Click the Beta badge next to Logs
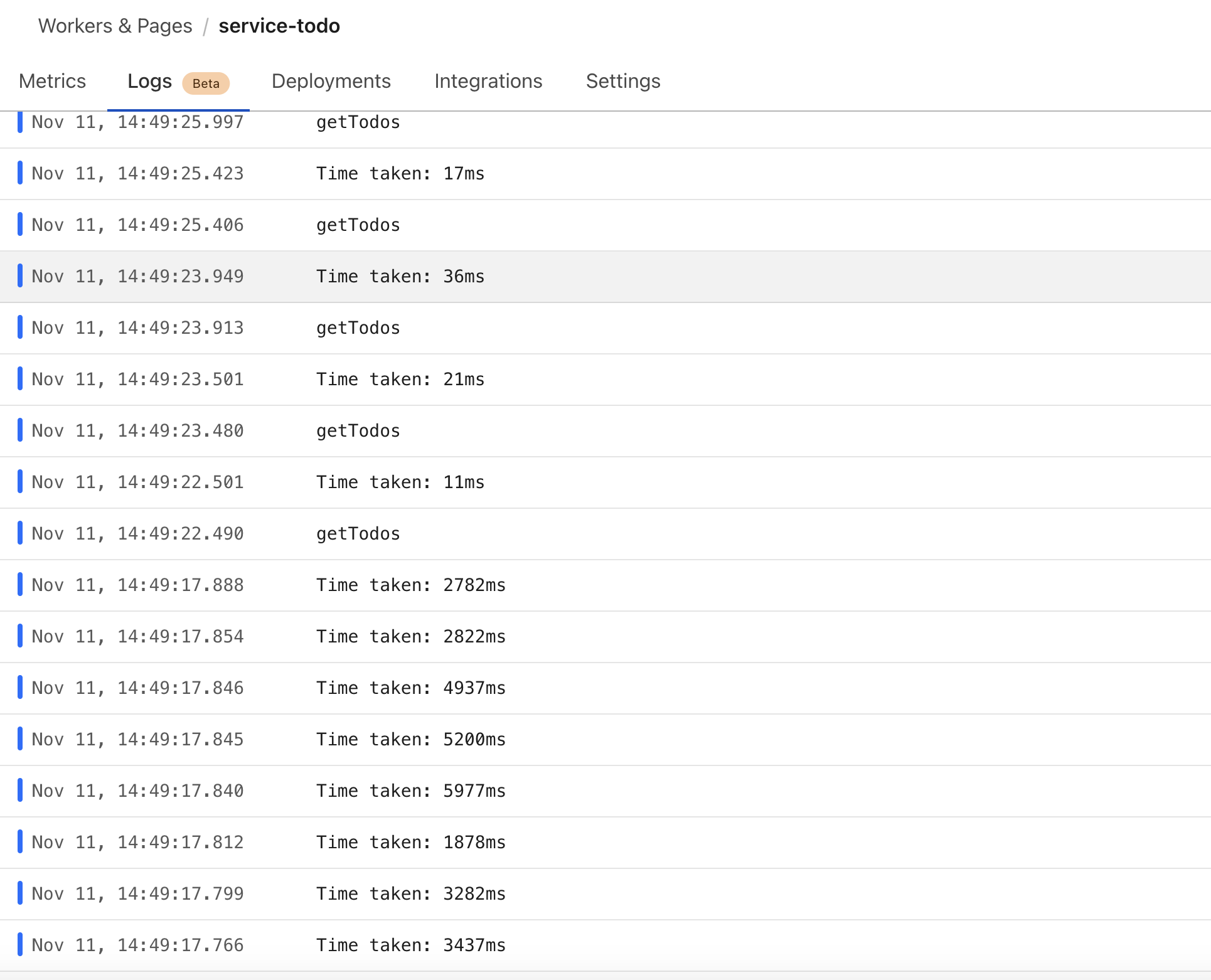 click(206, 83)
